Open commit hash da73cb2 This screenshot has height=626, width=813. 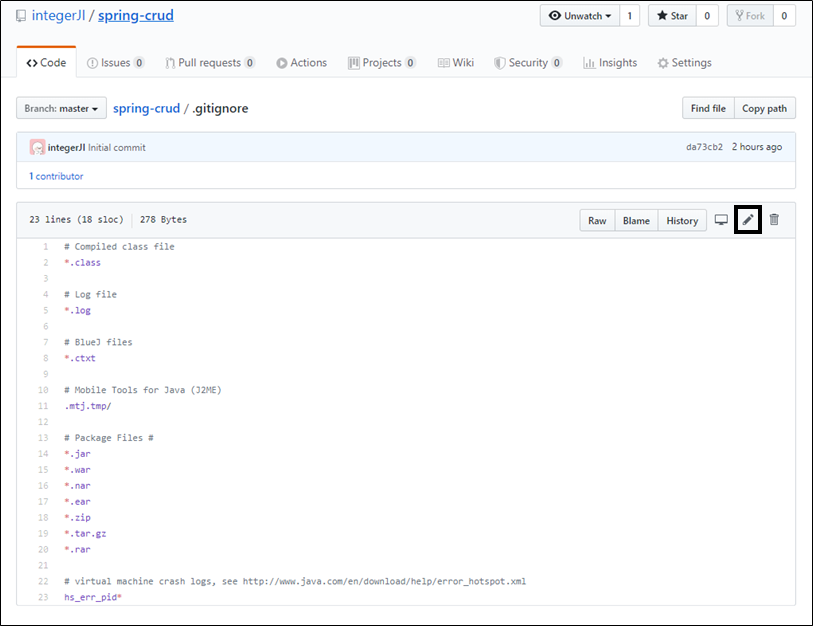pos(704,147)
